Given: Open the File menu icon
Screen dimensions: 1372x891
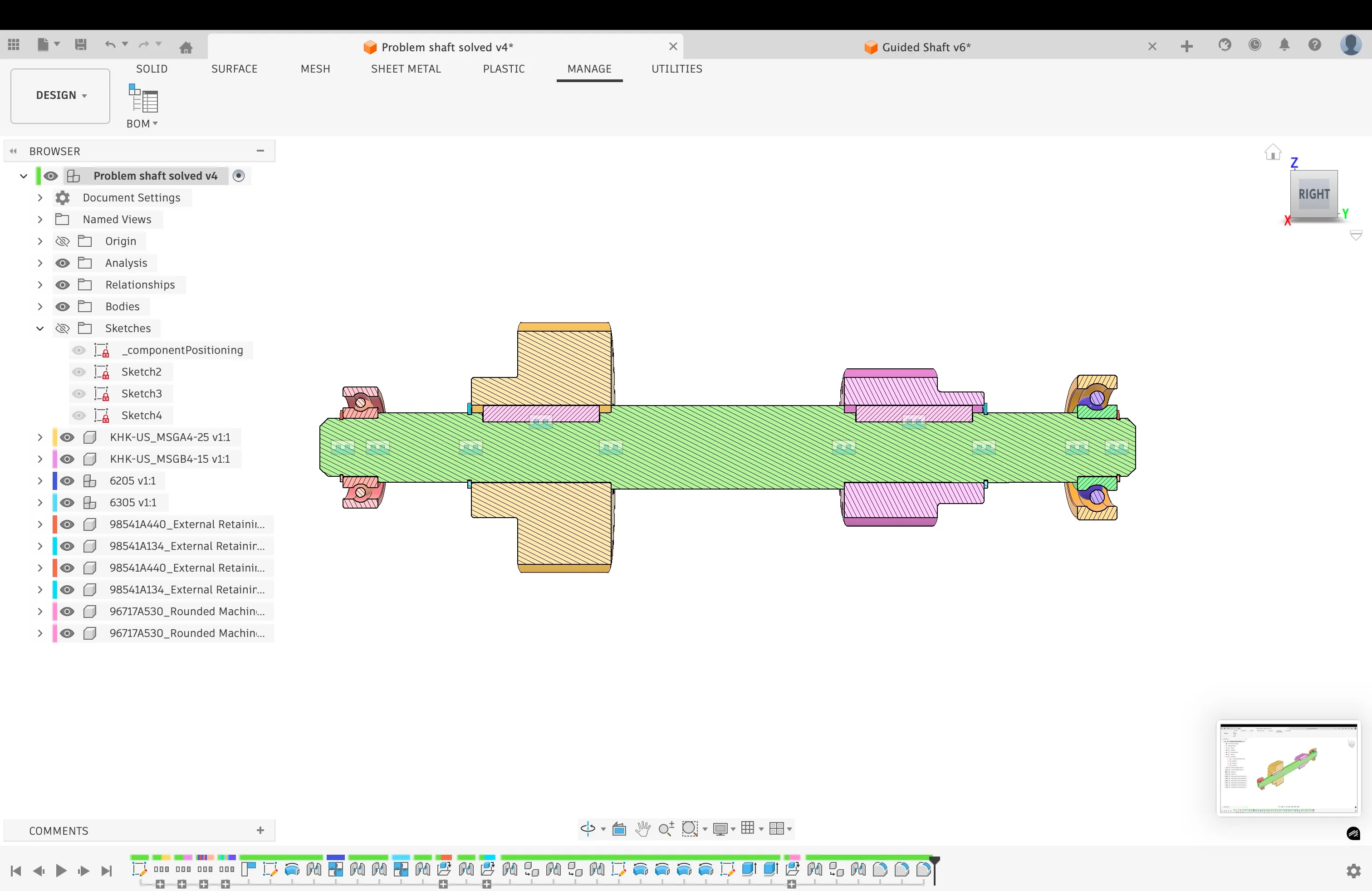Looking at the screenshot, I should (43, 44).
